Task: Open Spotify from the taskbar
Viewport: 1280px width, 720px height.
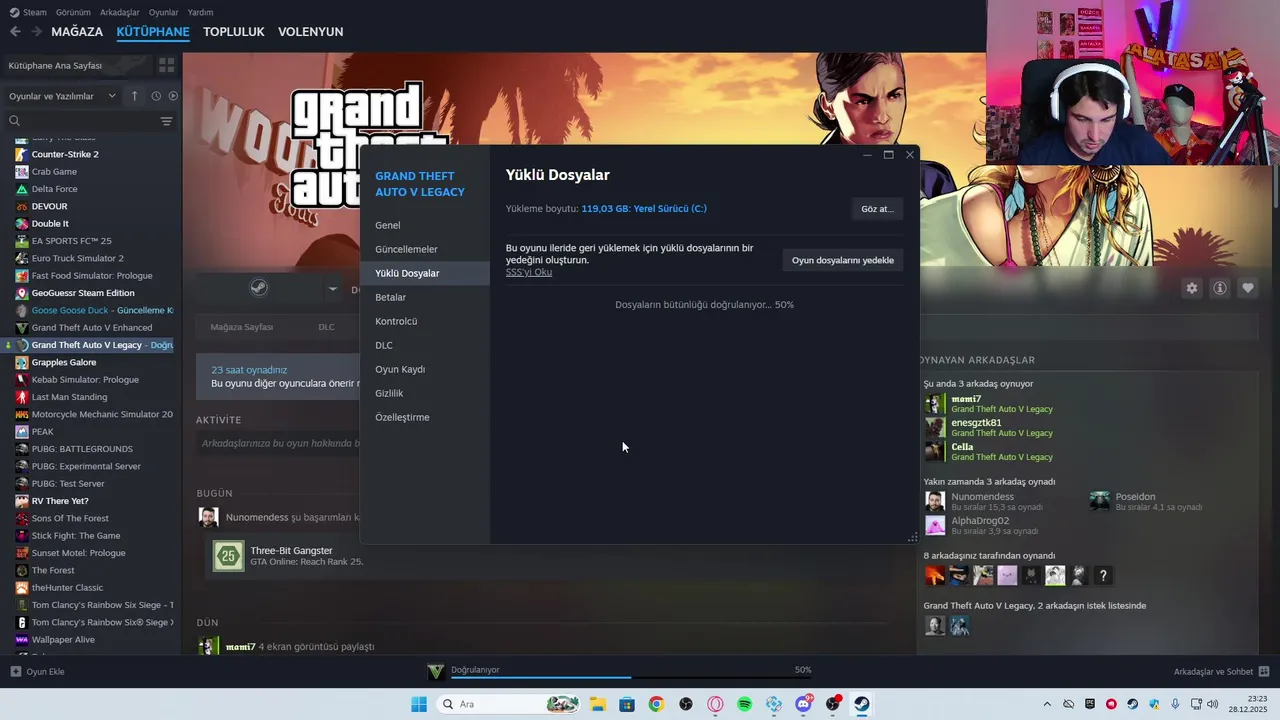Action: pos(745,704)
